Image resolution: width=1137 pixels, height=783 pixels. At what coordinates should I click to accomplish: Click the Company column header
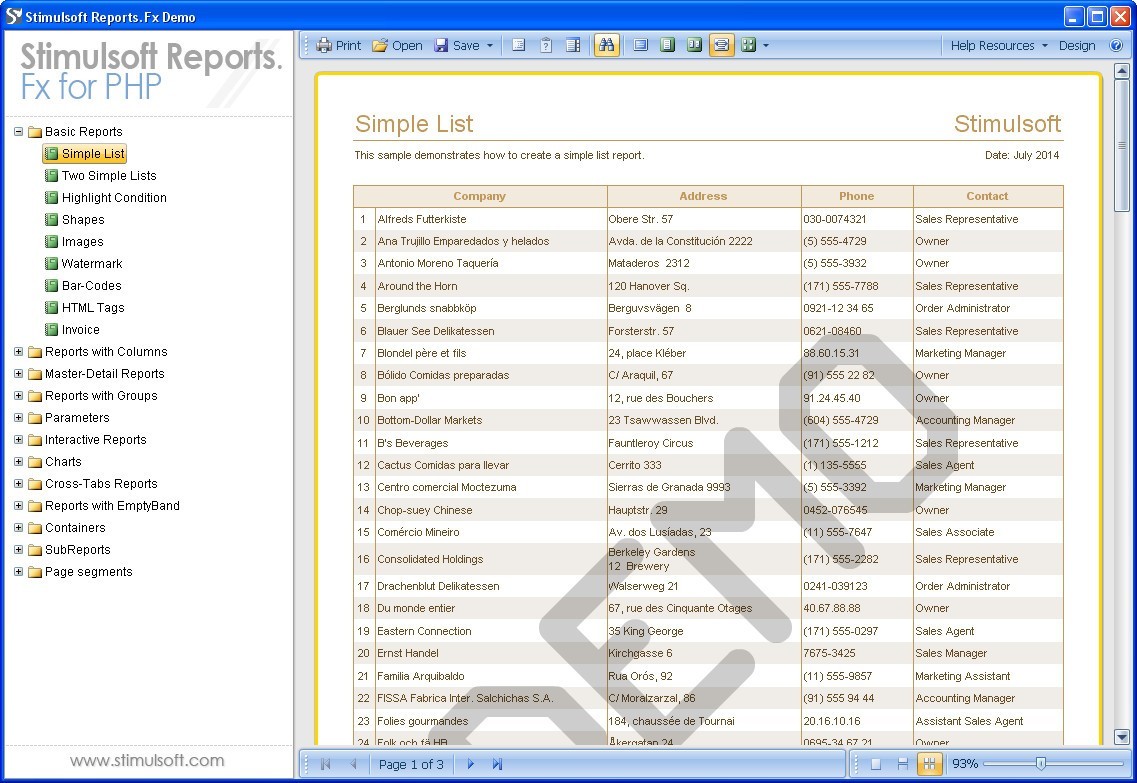point(480,196)
